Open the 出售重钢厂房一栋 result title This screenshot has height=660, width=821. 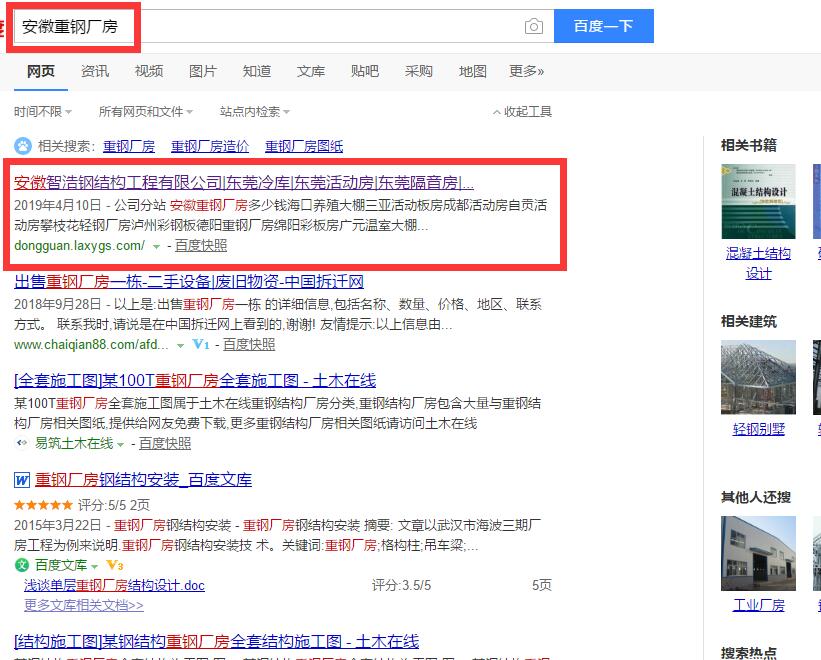(189, 282)
